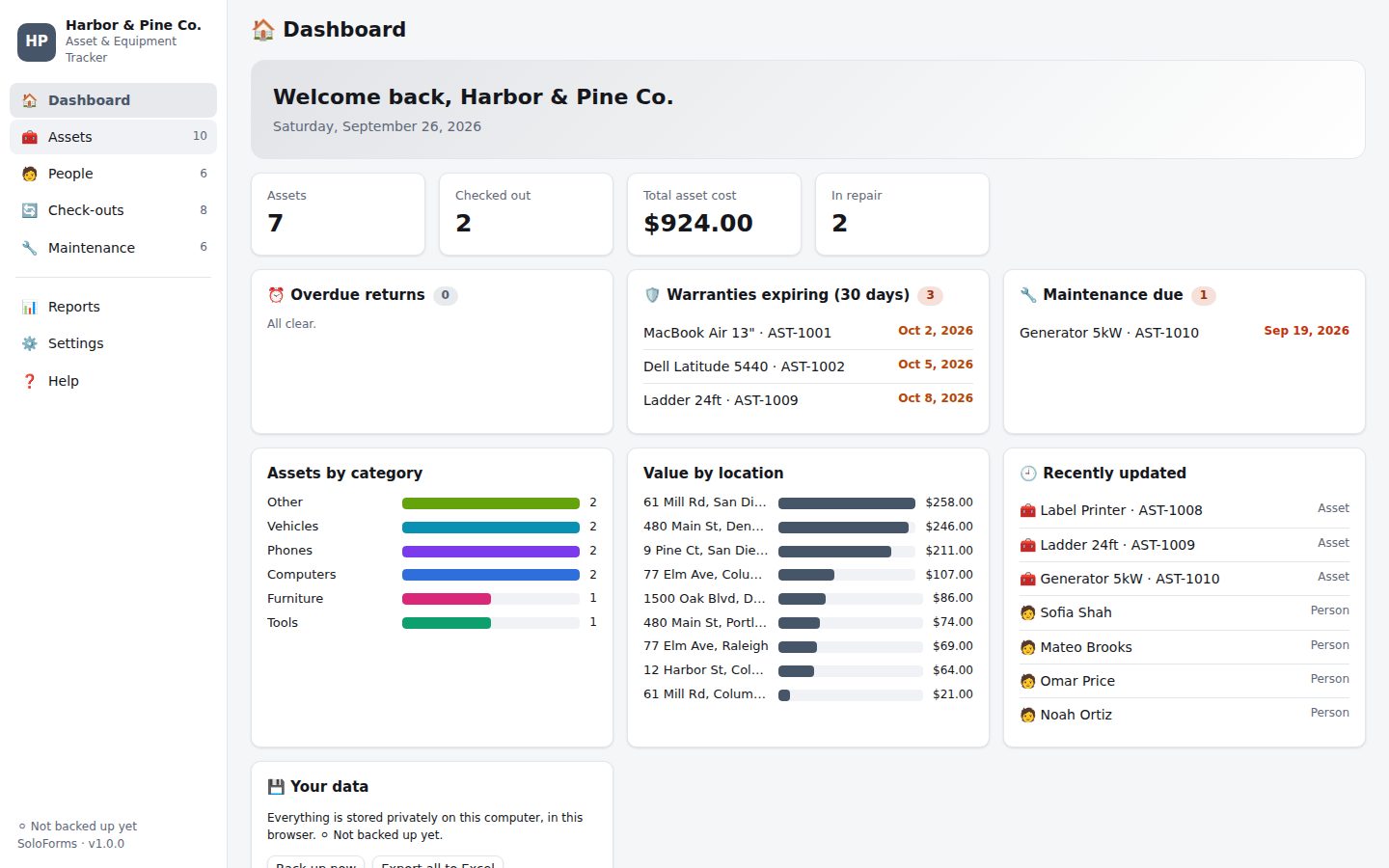1389x868 pixels.
Task: Click the wrench icon by Maintenance due
Action: click(1028, 295)
